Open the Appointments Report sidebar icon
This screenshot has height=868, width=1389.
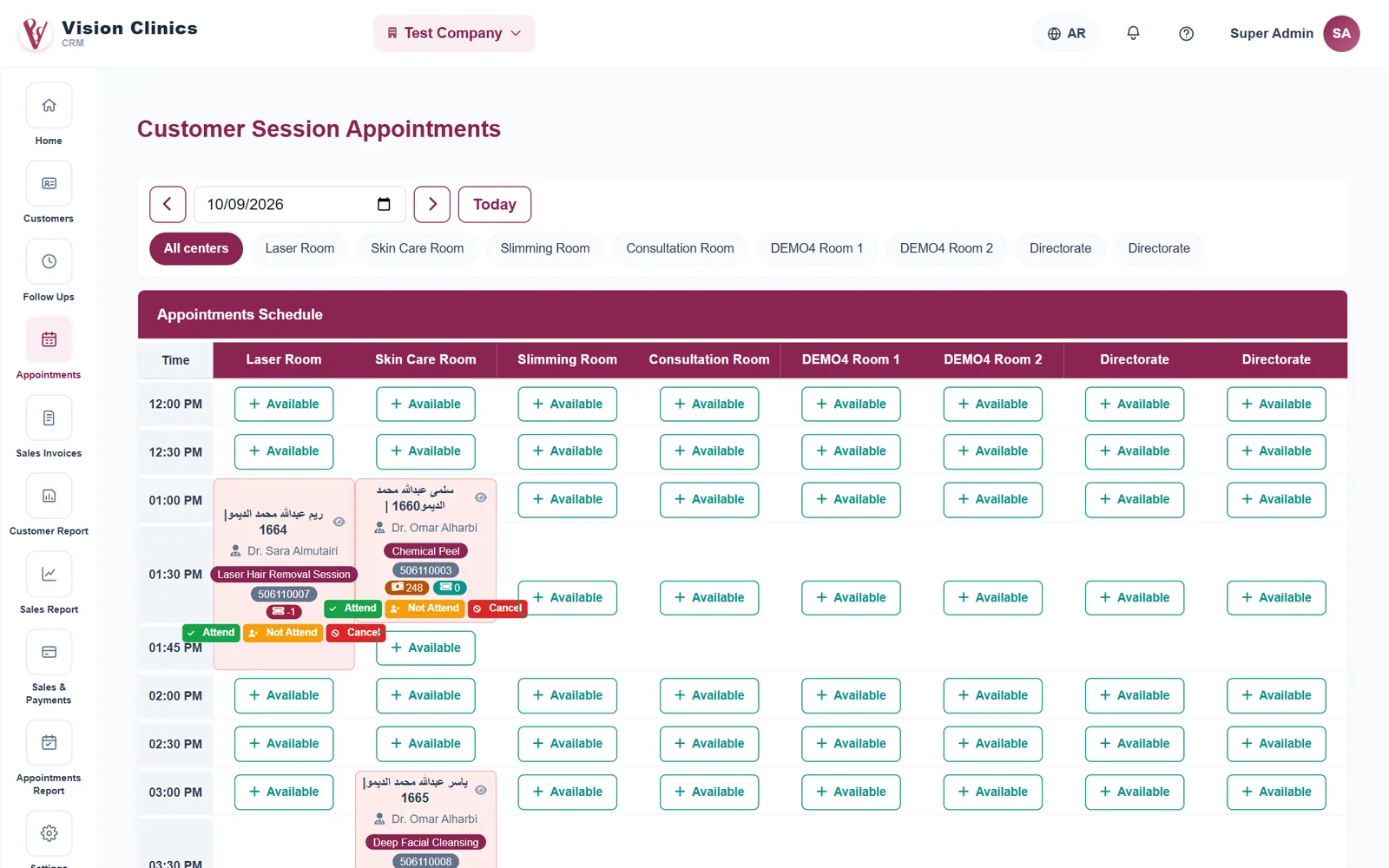click(49, 743)
